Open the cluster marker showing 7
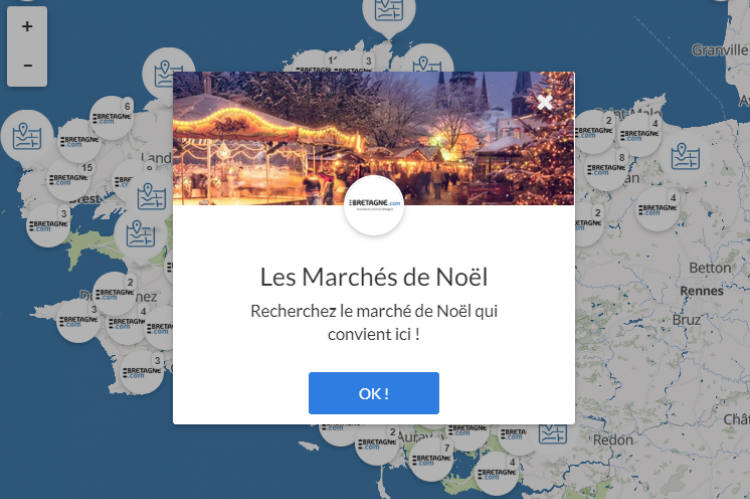Image resolution: width=750 pixels, height=499 pixels. (431, 459)
